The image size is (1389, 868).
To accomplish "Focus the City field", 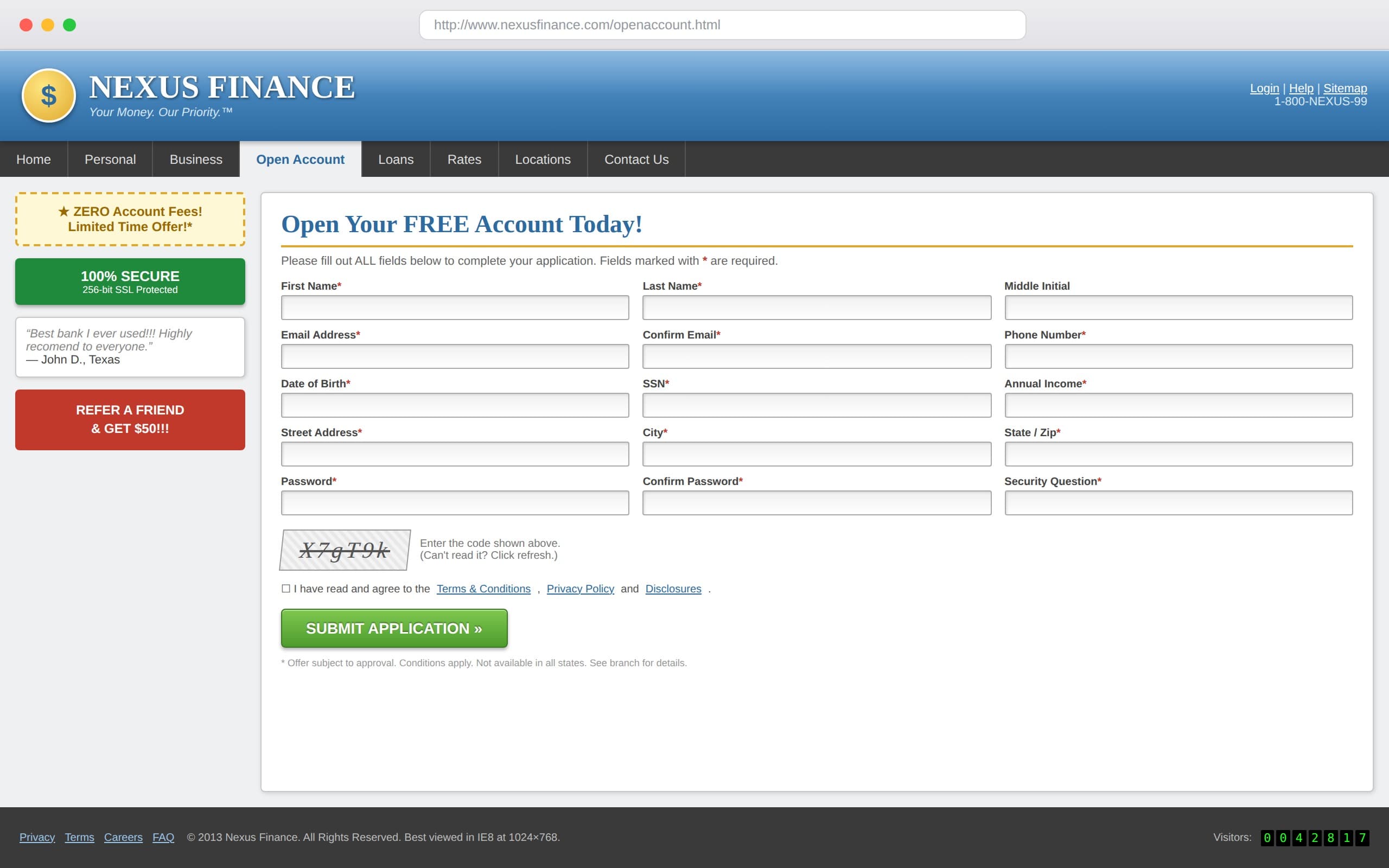I will pos(817,454).
